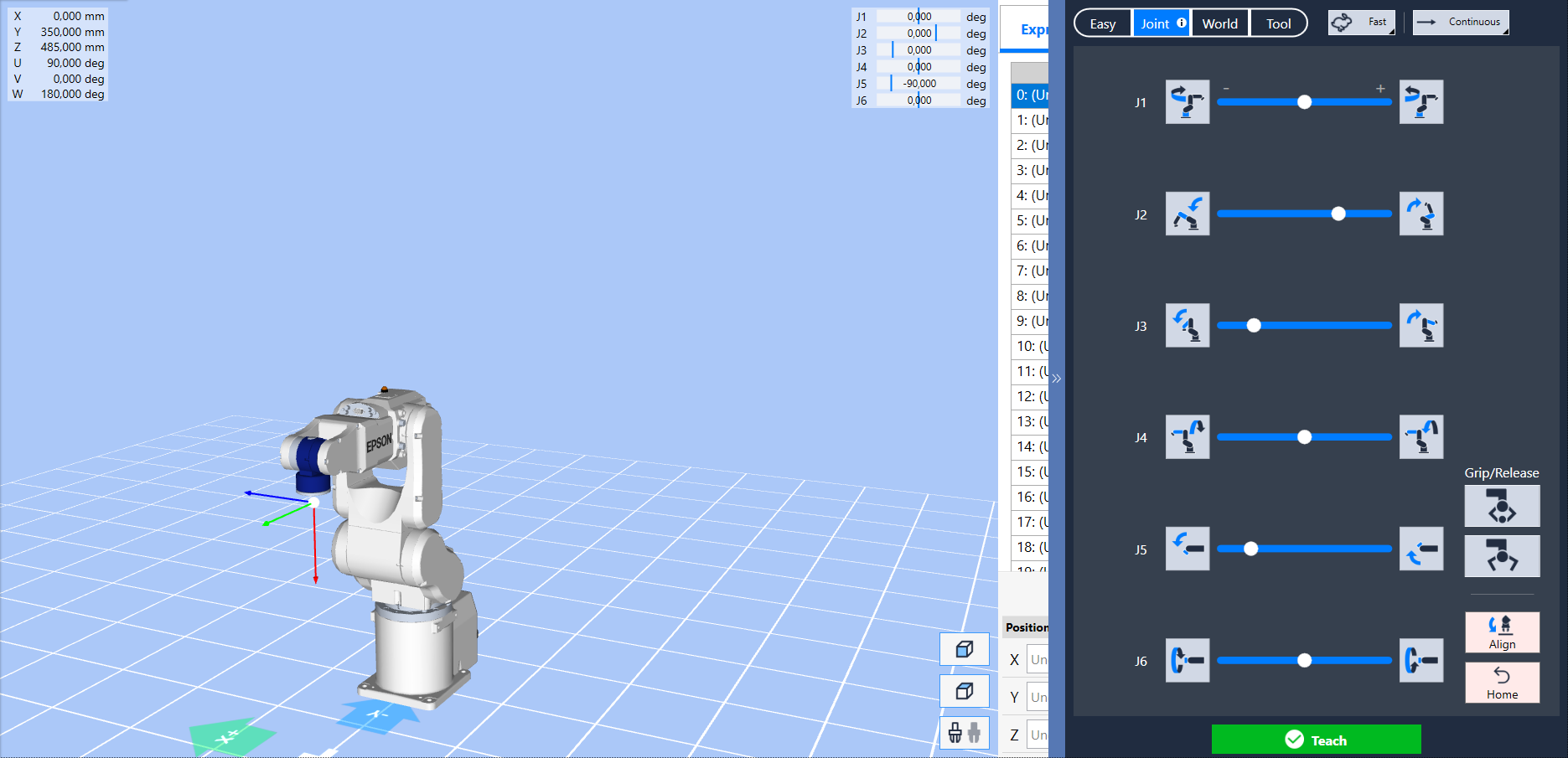Select point row 12 in list
This screenshot has height=758, width=1568.
[1030, 396]
